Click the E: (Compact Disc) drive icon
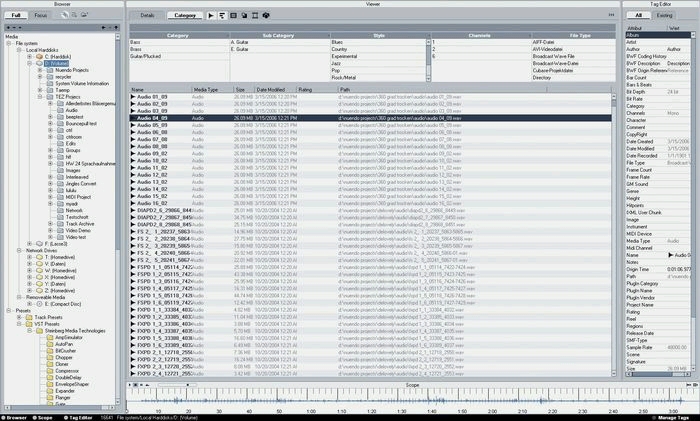 [40, 304]
